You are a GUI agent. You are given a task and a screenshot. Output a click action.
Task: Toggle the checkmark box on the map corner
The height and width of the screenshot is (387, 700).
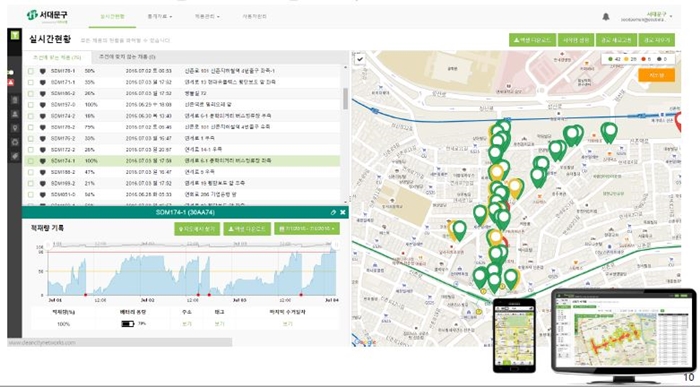click(x=360, y=59)
